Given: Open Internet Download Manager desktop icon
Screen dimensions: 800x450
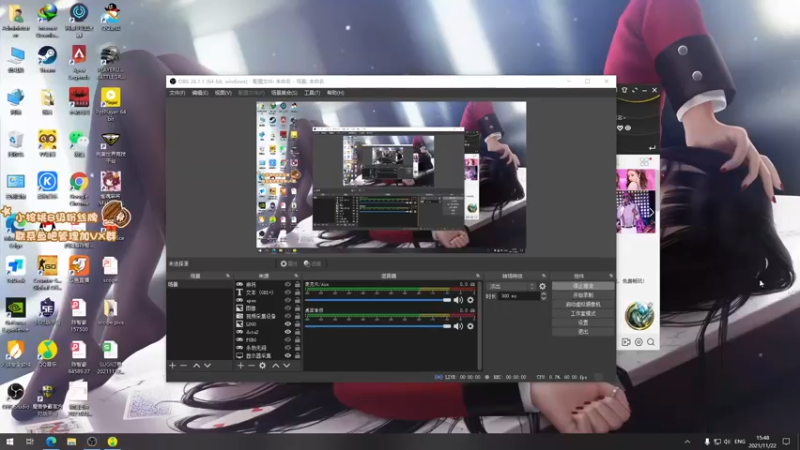Looking at the screenshot, I should 47,20.
